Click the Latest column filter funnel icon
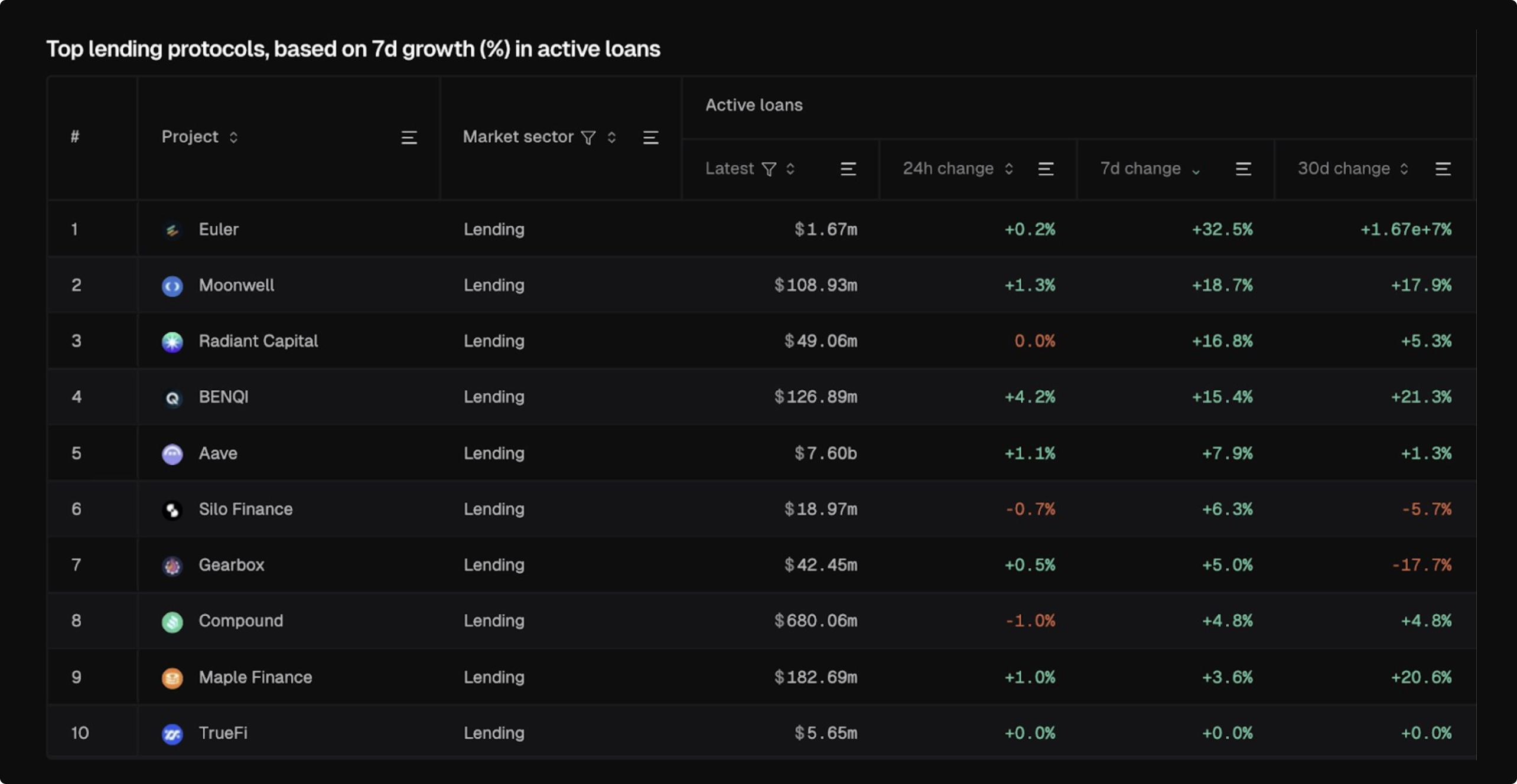Image resolution: width=1517 pixels, height=784 pixels. click(x=769, y=169)
